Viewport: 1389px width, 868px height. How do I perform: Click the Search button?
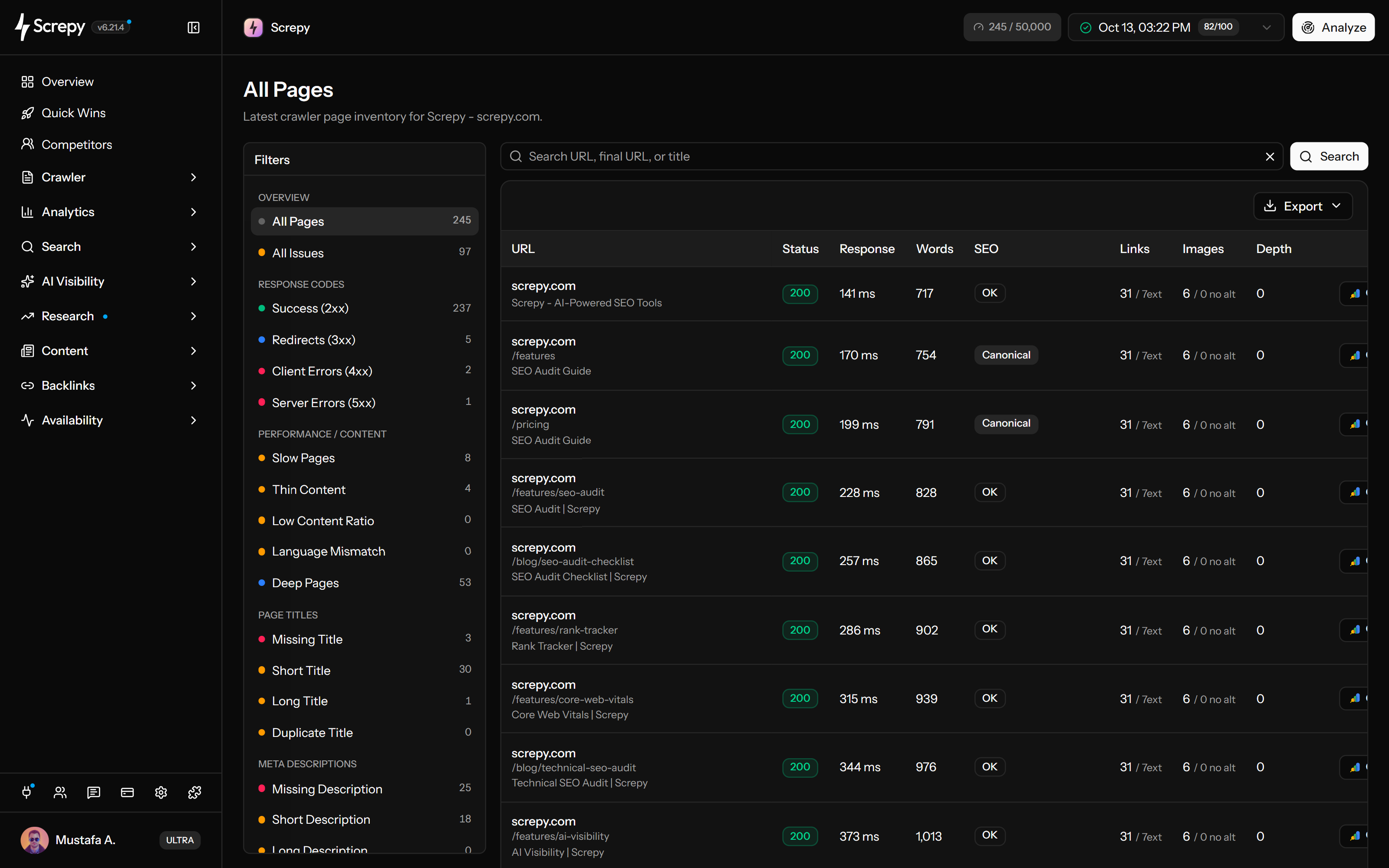pyautogui.click(x=1329, y=157)
